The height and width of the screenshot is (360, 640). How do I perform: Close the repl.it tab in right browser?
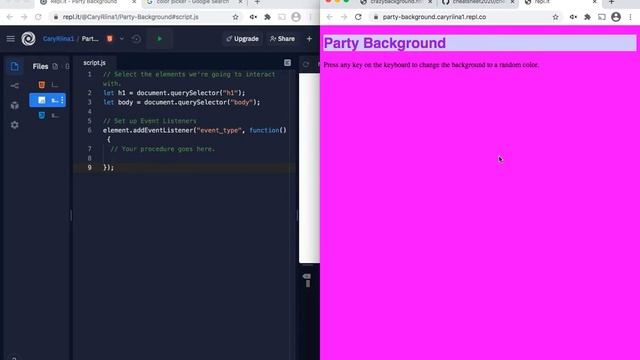(595, 2)
